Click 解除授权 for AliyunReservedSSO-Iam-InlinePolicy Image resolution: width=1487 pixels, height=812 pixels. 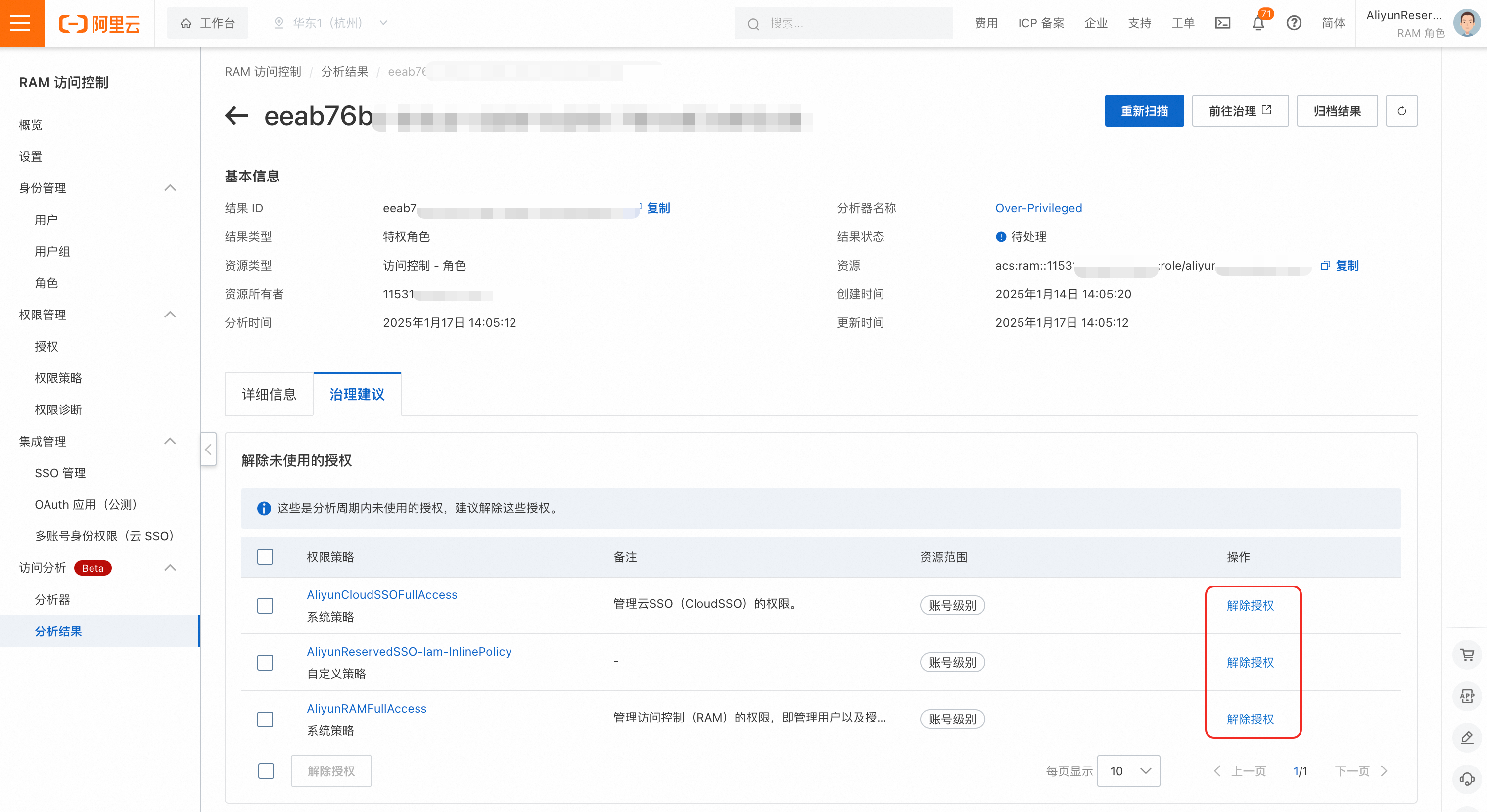[1250, 662]
